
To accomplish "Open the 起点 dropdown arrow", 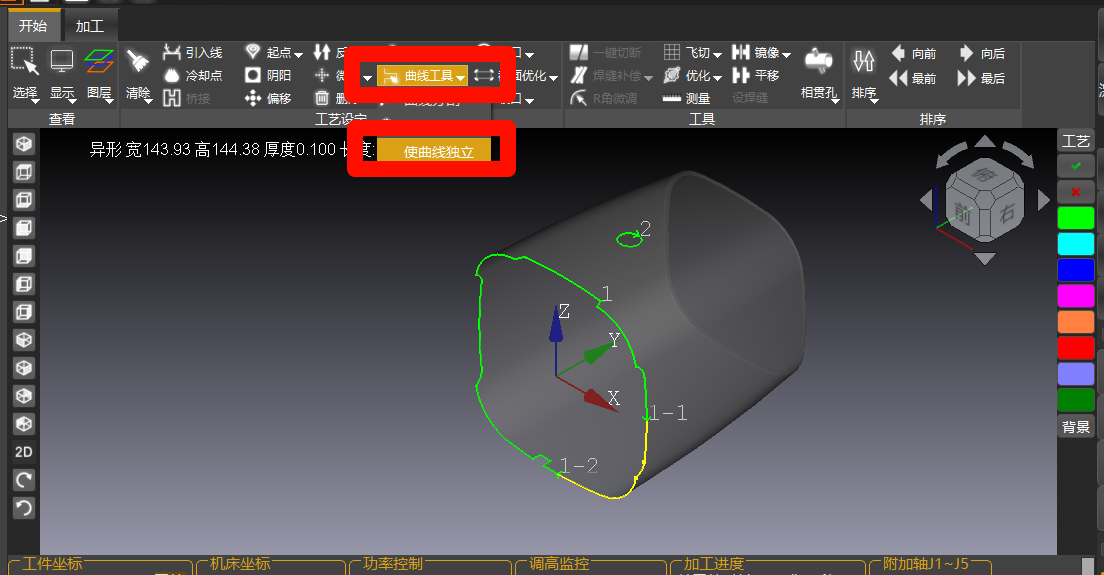I will [299, 53].
